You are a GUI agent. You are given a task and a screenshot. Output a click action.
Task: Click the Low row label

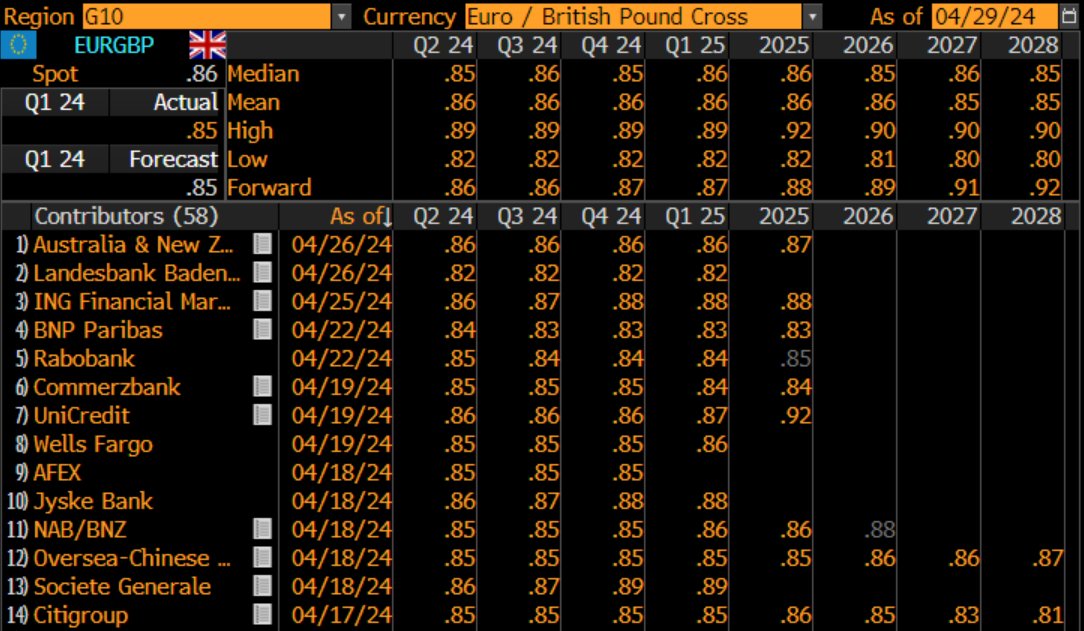coord(247,159)
